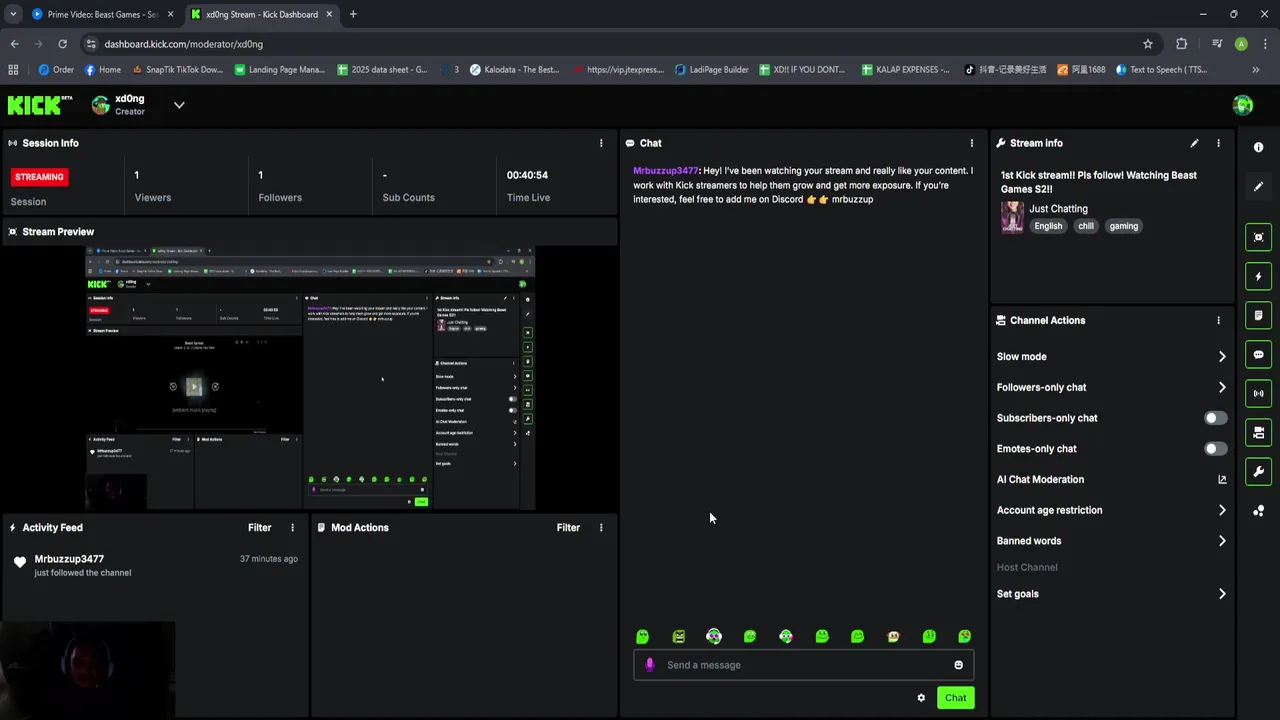Image resolution: width=1280 pixels, height=720 pixels.
Task: Open chat settings gear icon
Action: [921, 698]
